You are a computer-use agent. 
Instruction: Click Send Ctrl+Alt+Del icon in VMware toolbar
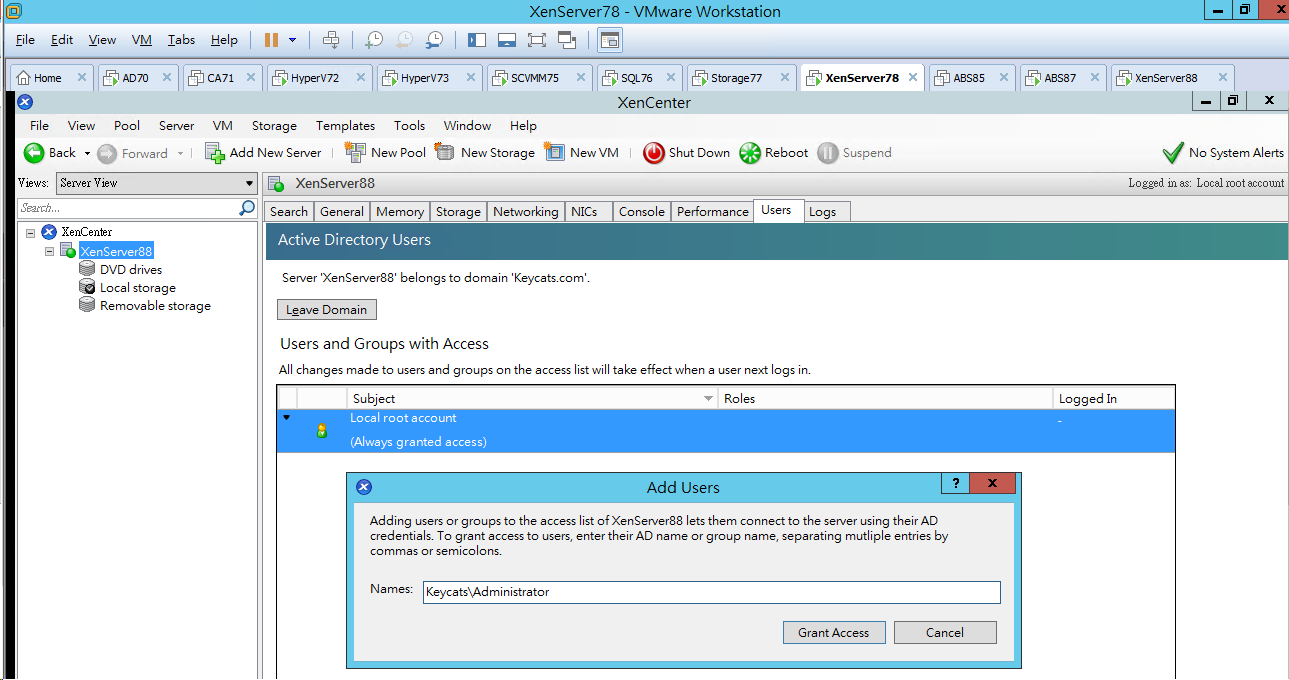(x=331, y=40)
